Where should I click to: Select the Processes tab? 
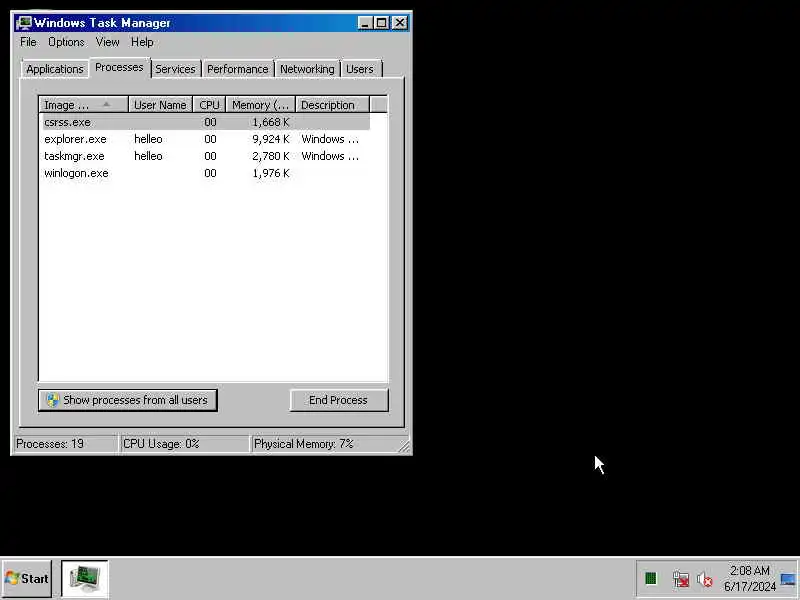(x=119, y=67)
